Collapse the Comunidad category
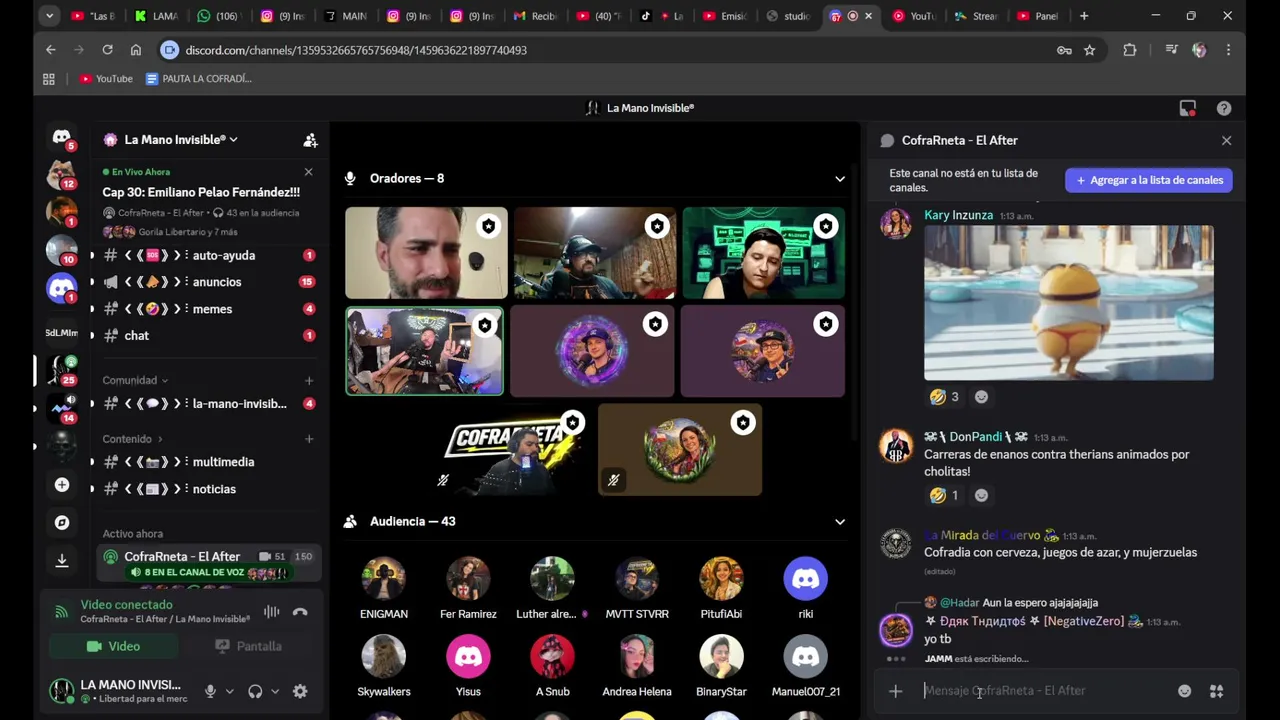This screenshot has height=720, width=1280. coord(134,380)
